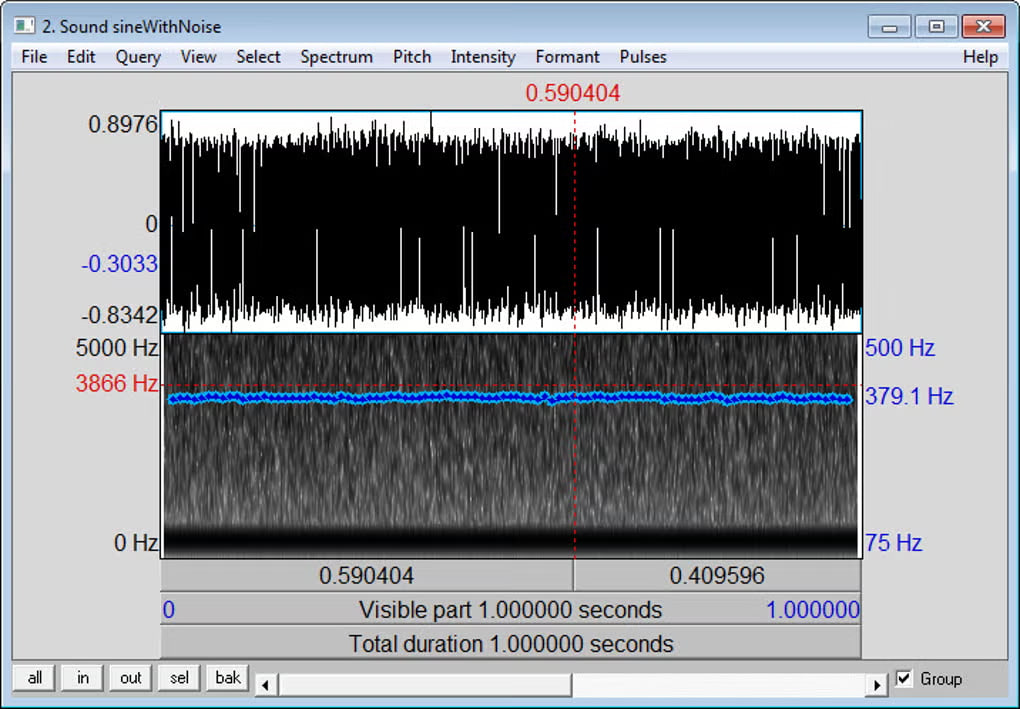Maximize the Sound sineWithNoise window
The image size is (1020, 709).
[x=936, y=27]
